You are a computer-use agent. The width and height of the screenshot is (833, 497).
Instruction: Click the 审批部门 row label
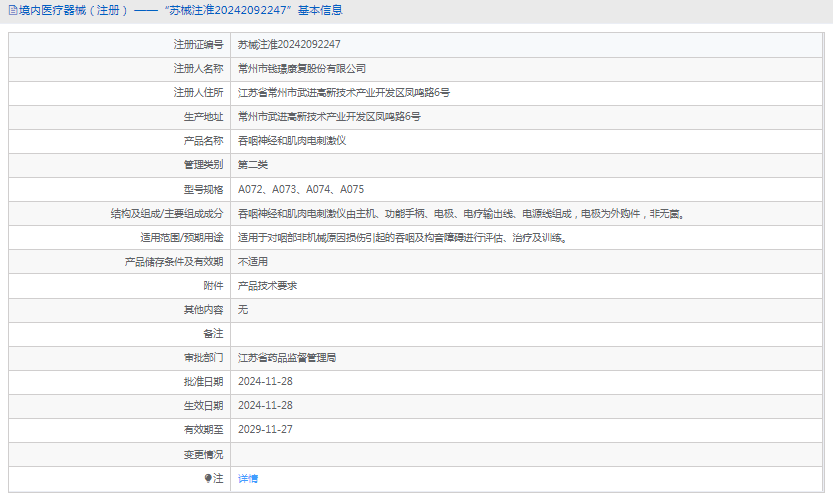(x=203, y=357)
